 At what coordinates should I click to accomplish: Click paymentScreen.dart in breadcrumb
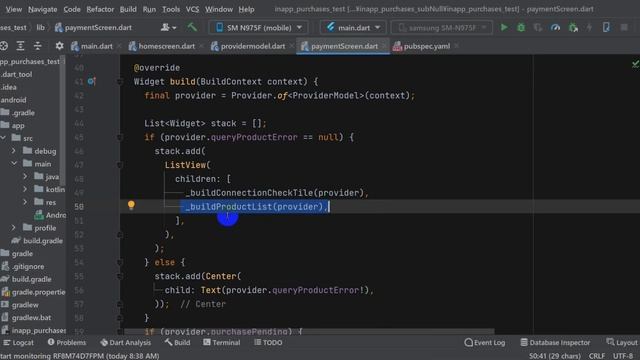(x=93, y=27)
